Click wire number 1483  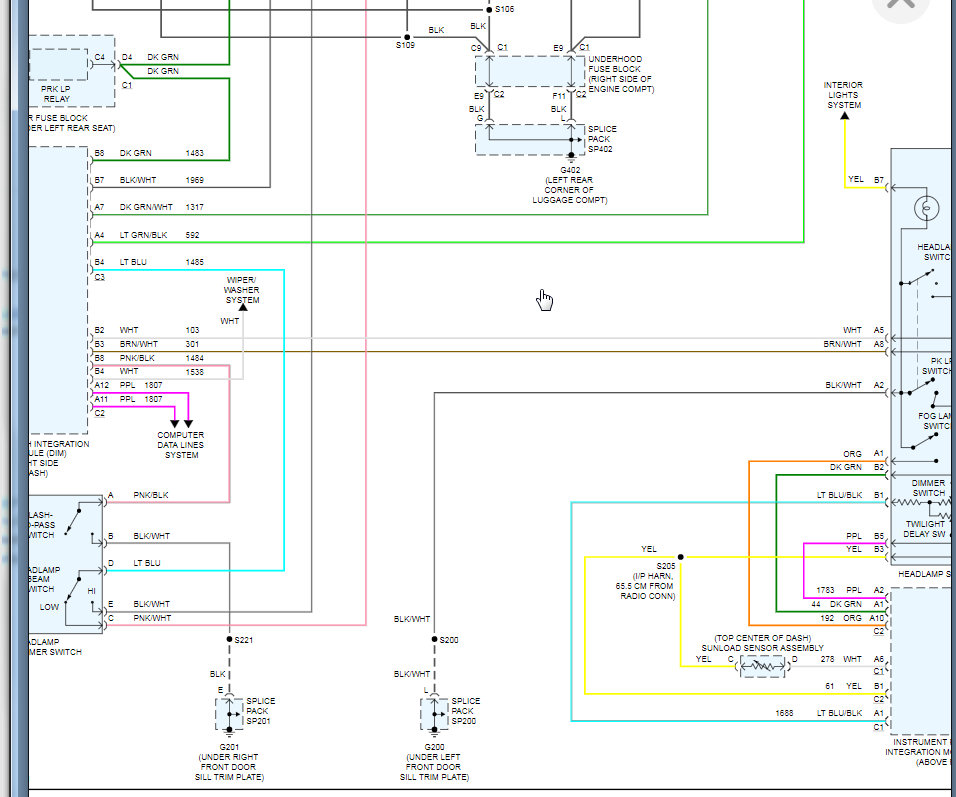point(194,153)
